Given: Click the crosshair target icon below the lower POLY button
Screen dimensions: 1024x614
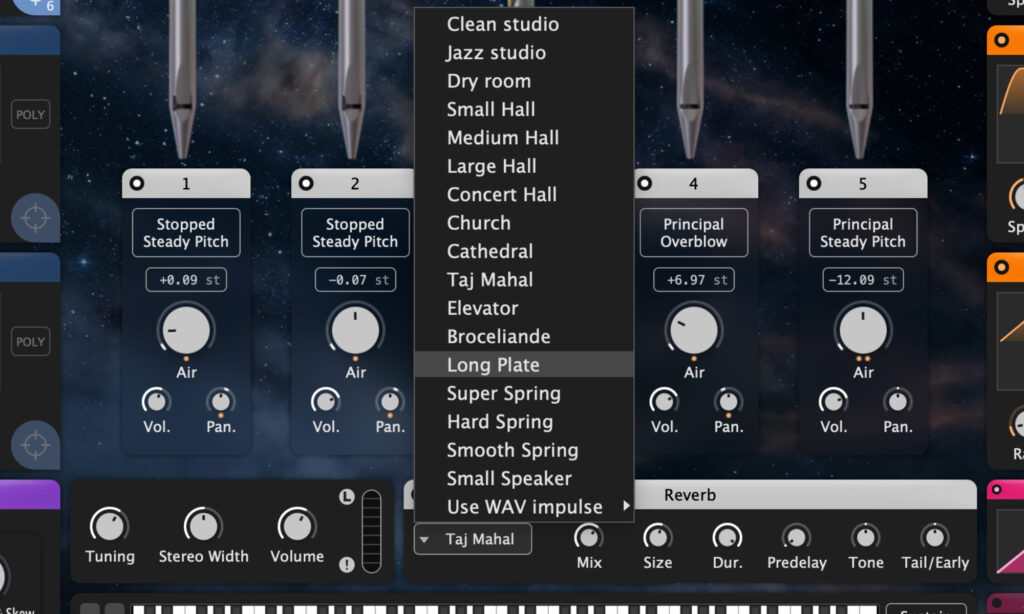Looking at the screenshot, I should (x=35, y=445).
